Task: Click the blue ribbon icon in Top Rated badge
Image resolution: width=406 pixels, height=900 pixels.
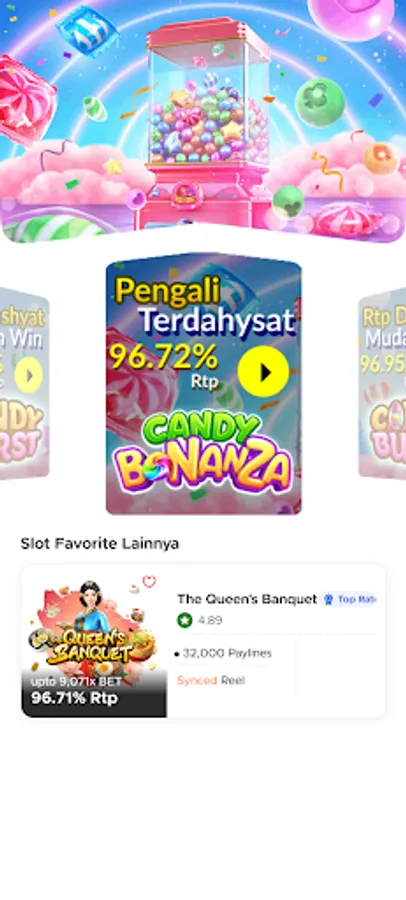Action: [328, 599]
